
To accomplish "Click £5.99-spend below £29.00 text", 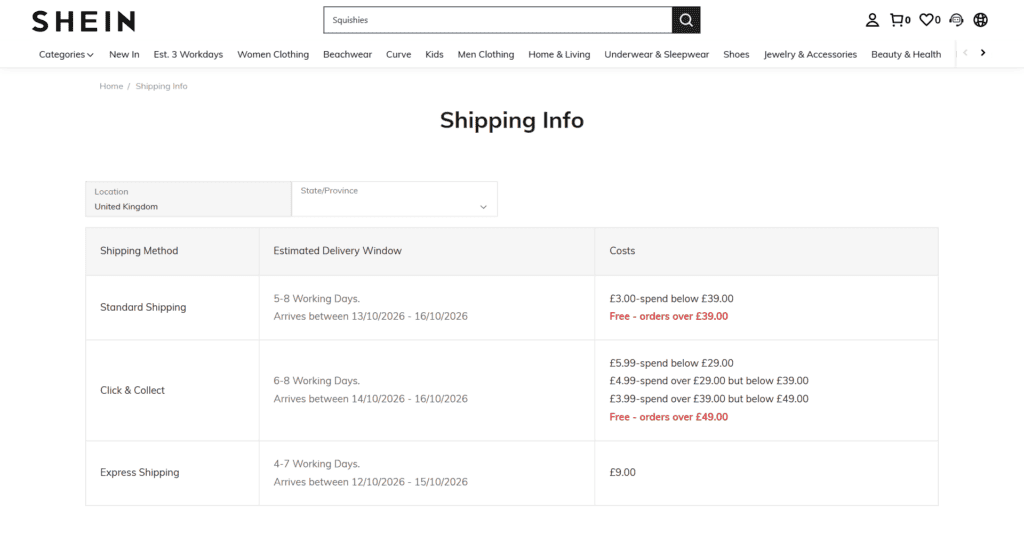I will 671,363.
